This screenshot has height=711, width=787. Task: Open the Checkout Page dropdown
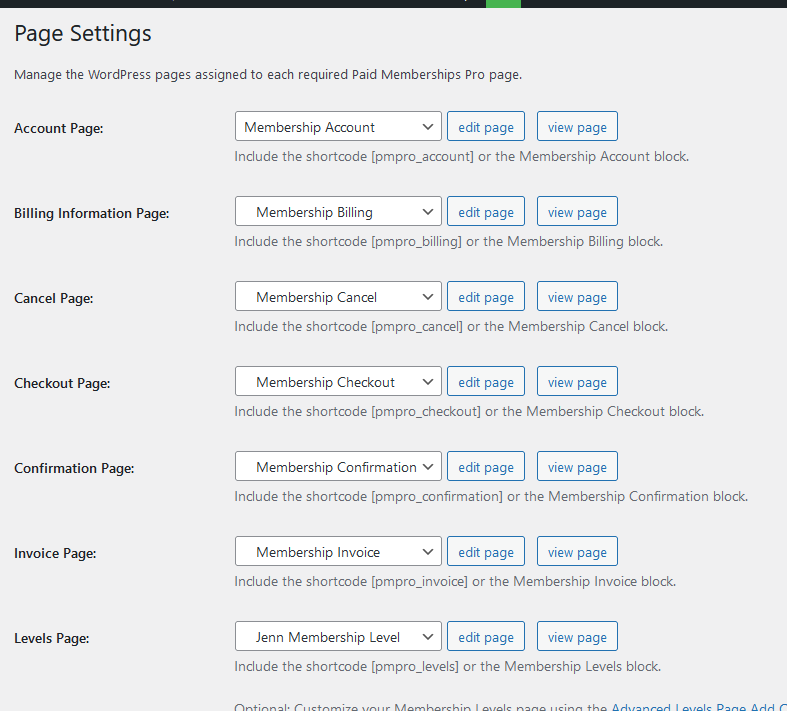[338, 381]
